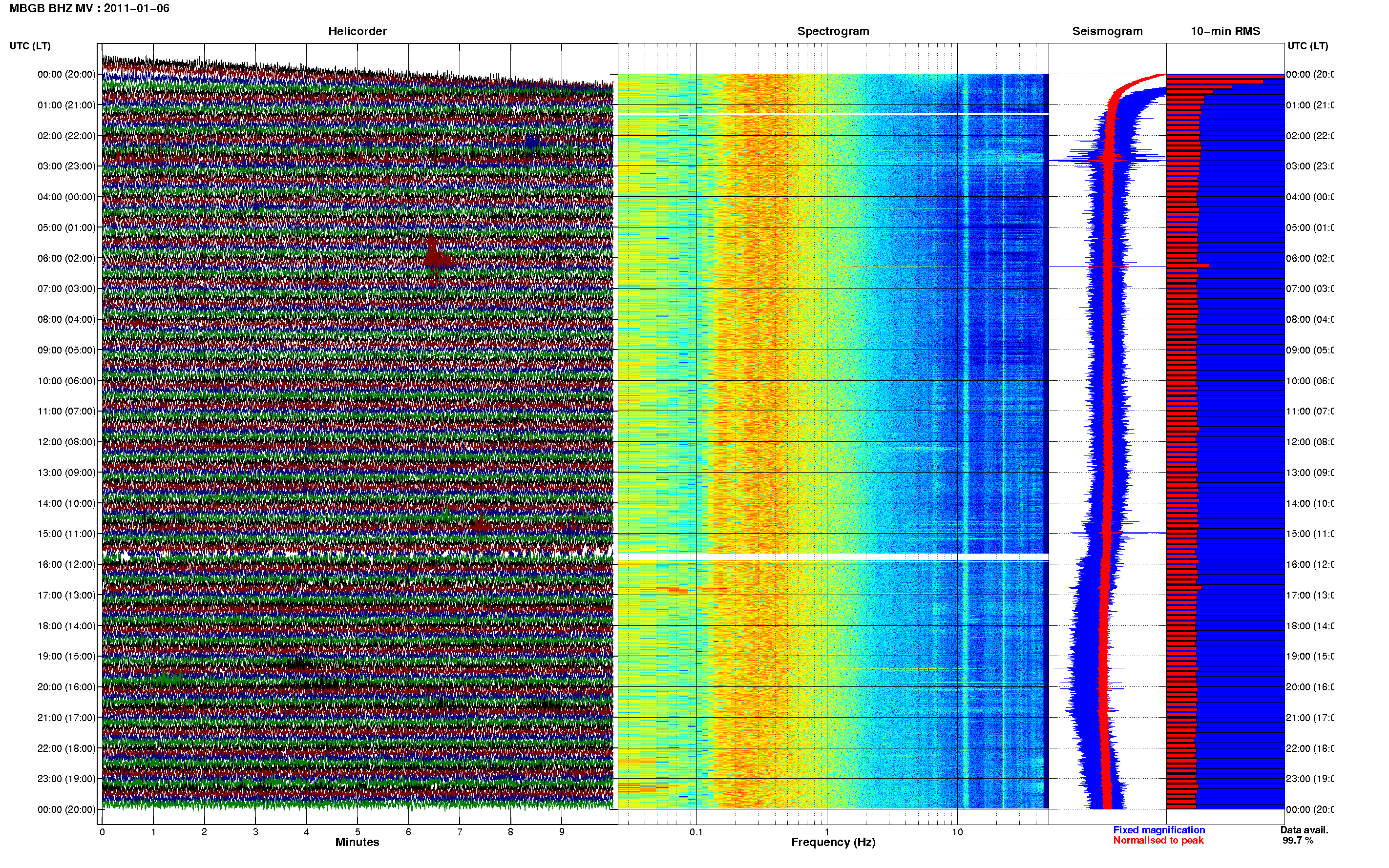This screenshot has height=868, width=1389.
Task: Click left time label 02:00 (22:00)
Action: [x=66, y=136]
